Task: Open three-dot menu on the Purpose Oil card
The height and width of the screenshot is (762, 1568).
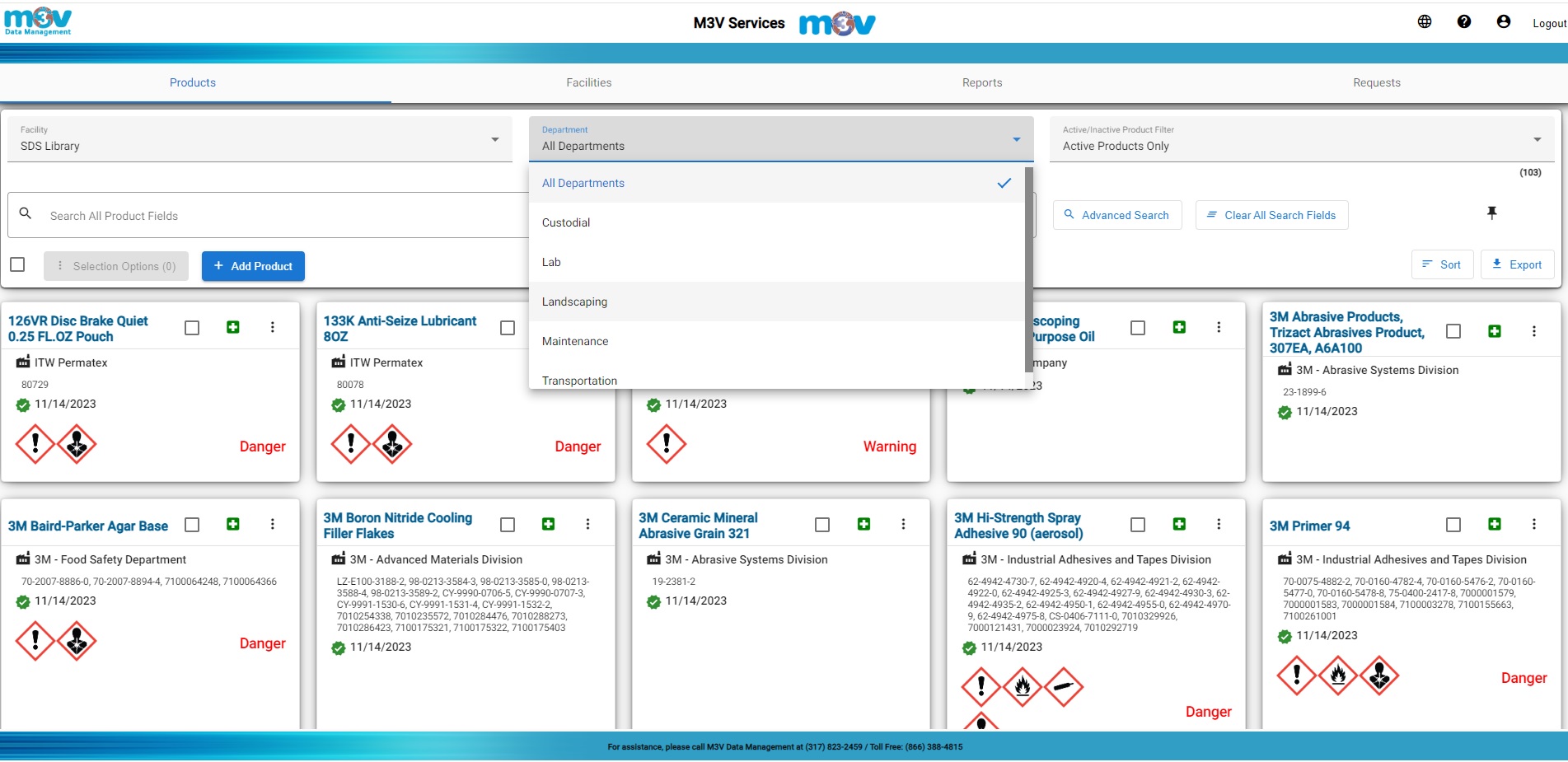Action: pos(1219,327)
